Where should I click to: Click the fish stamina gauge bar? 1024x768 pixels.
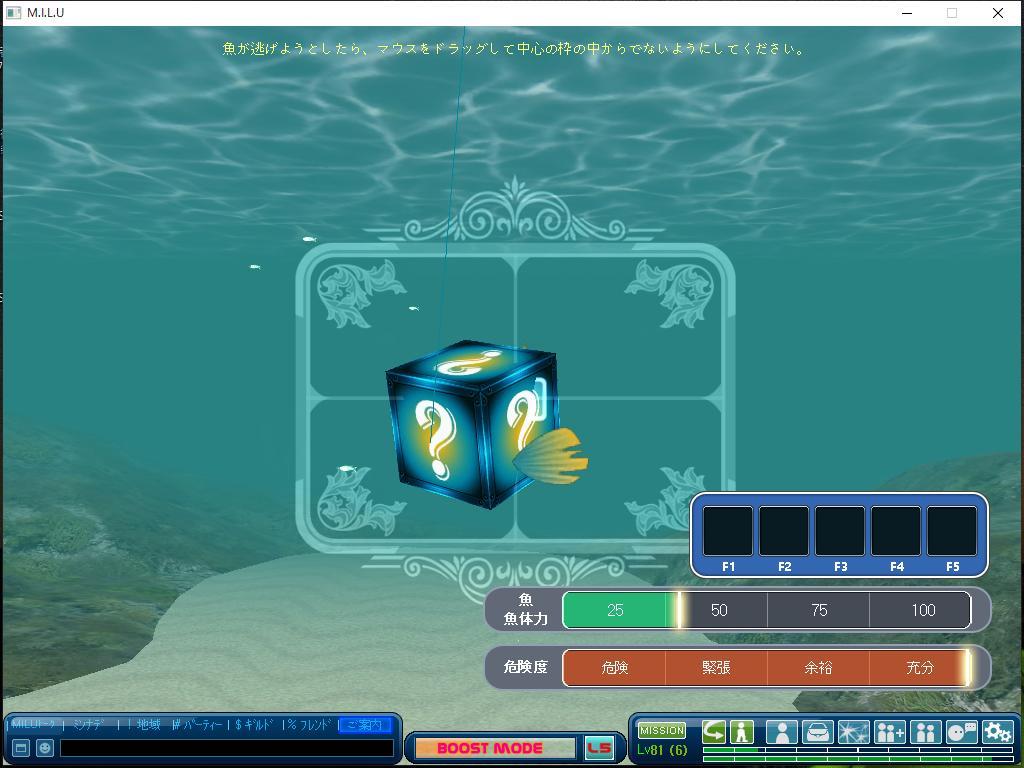click(767, 610)
